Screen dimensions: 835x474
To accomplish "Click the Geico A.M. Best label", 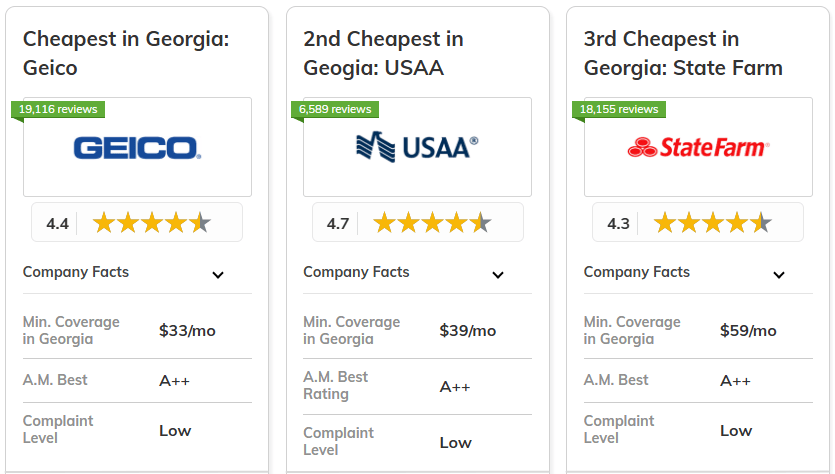I will tap(55, 380).
